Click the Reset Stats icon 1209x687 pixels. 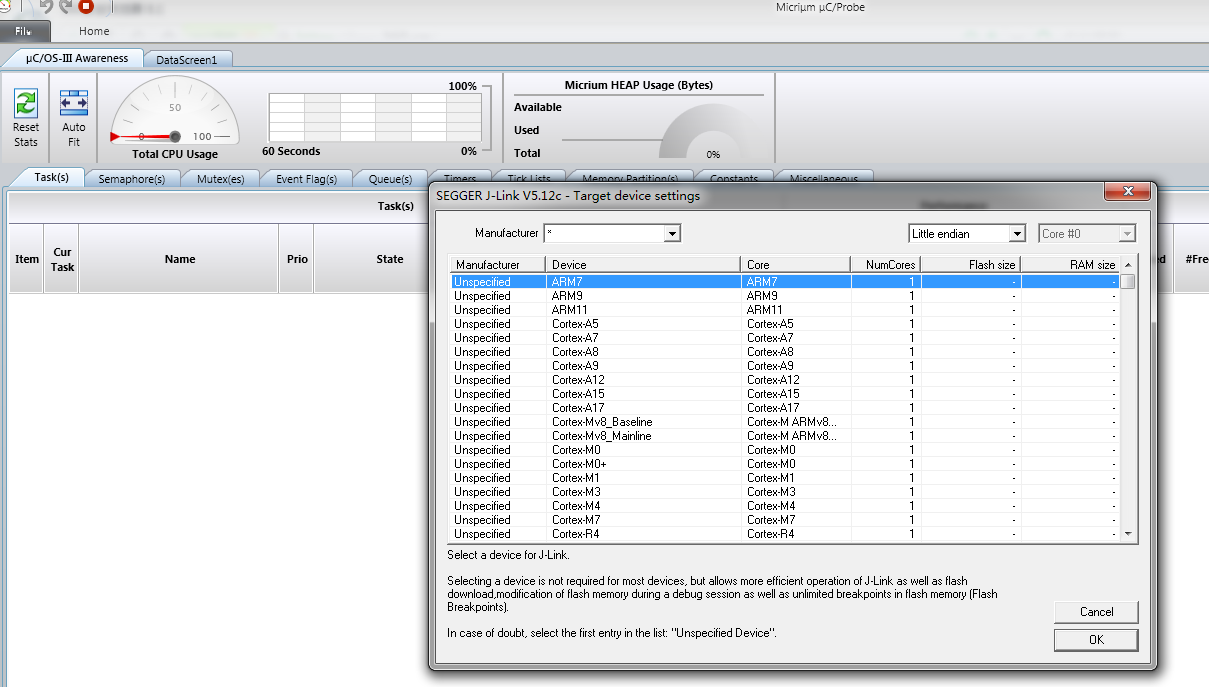coord(26,103)
